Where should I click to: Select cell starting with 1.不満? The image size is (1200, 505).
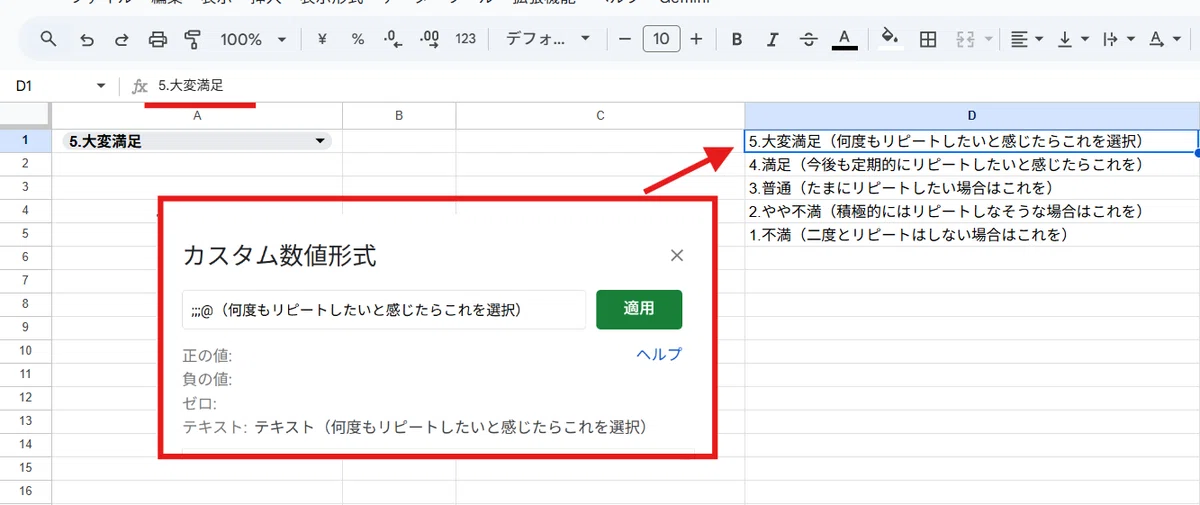tap(972, 235)
